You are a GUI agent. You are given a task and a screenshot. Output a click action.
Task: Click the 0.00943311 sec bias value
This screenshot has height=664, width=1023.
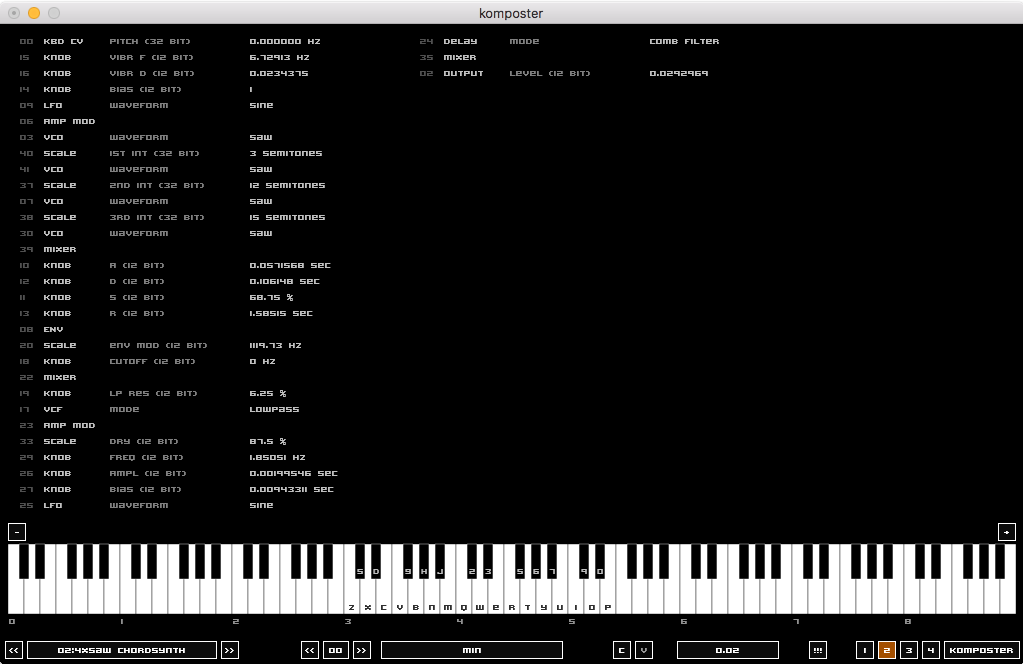pyautogui.click(x=291, y=489)
